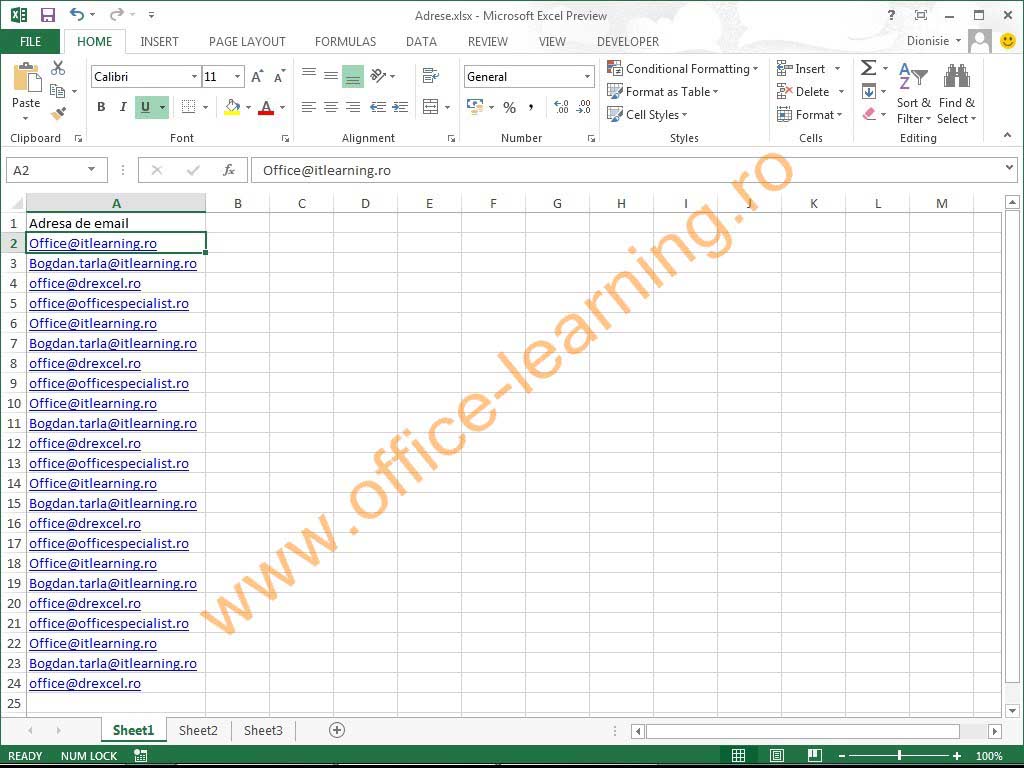1024x768 pixels.
Task: Open the Find & Select menu
Action: (x=957, y=92)
